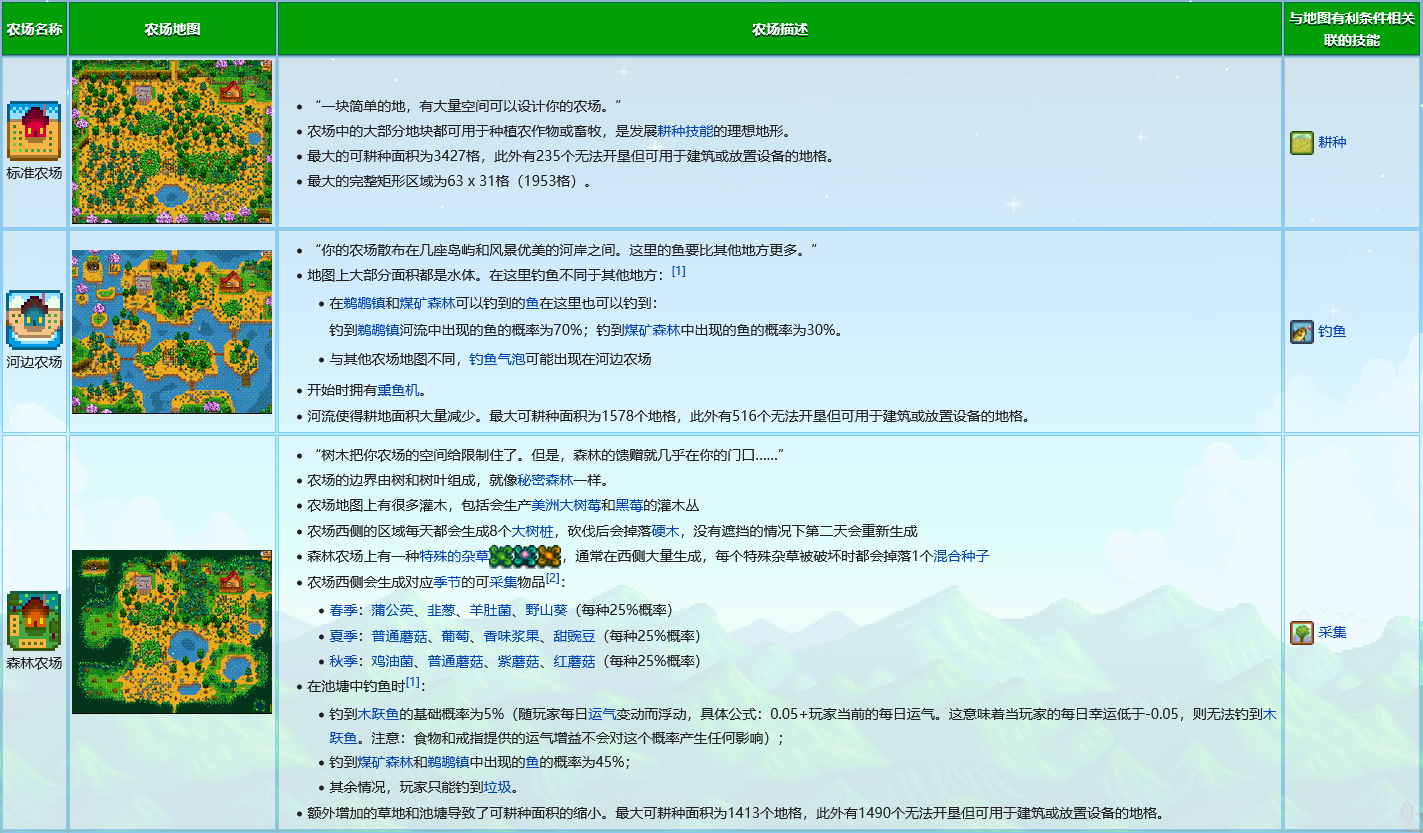Open the 秘密森林 link
This screenshot has height=833, width=1423.
click(545, 480)
